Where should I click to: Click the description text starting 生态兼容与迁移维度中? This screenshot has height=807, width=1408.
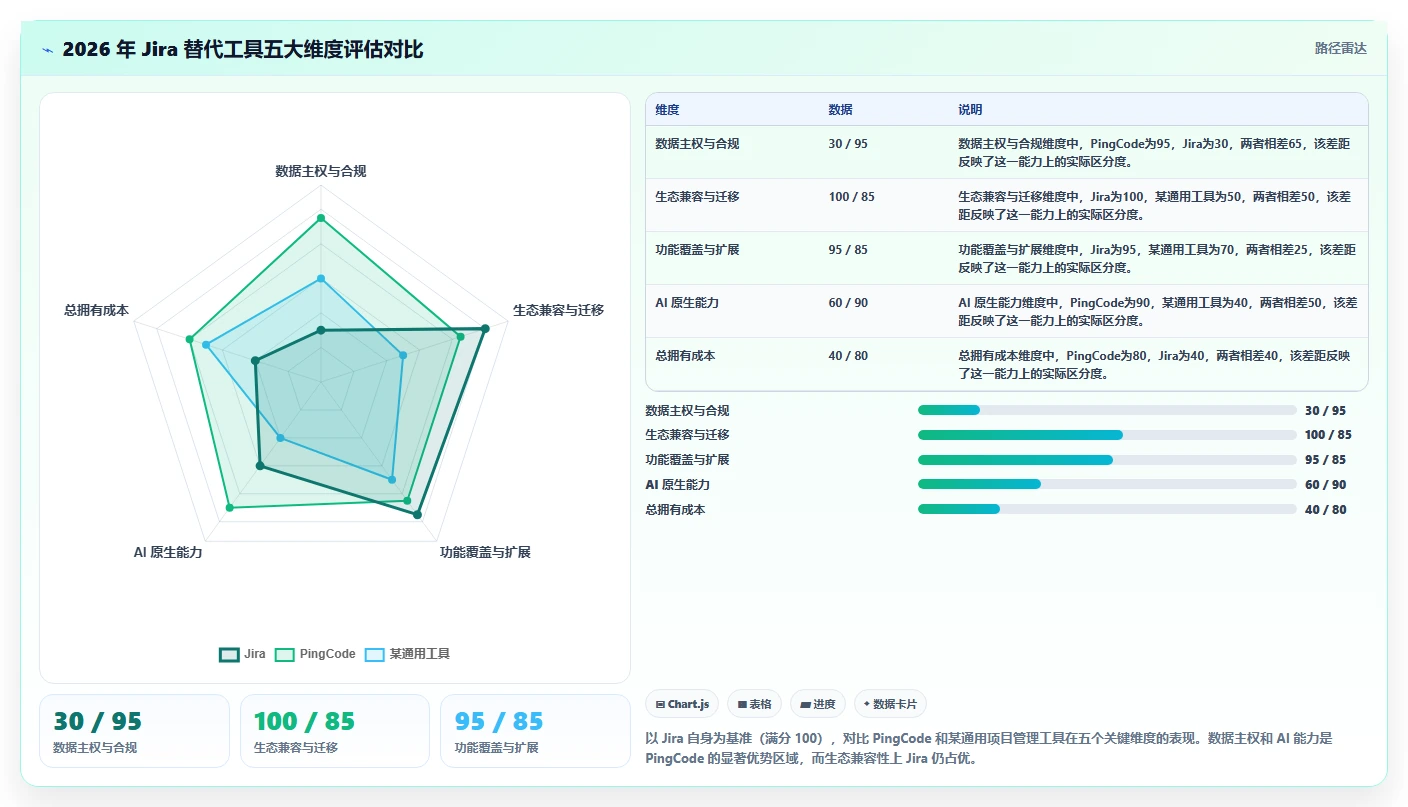point(1157,205)
